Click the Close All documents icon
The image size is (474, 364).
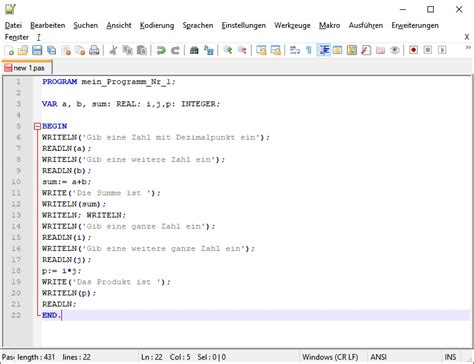tap(80, 50)
